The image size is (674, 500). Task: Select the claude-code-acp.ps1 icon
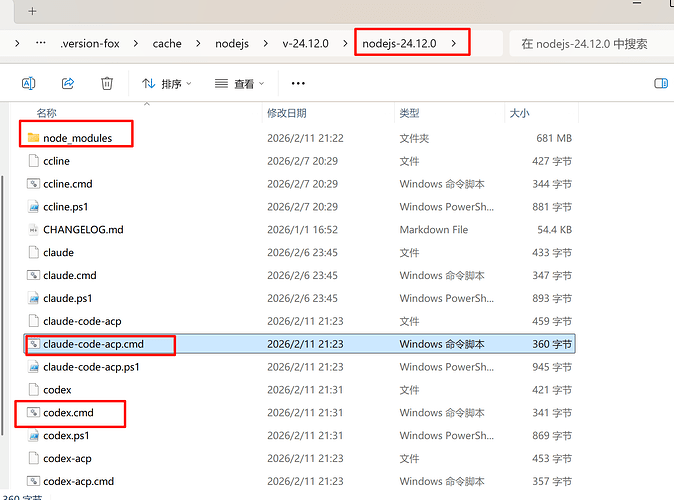coord(34,367)
